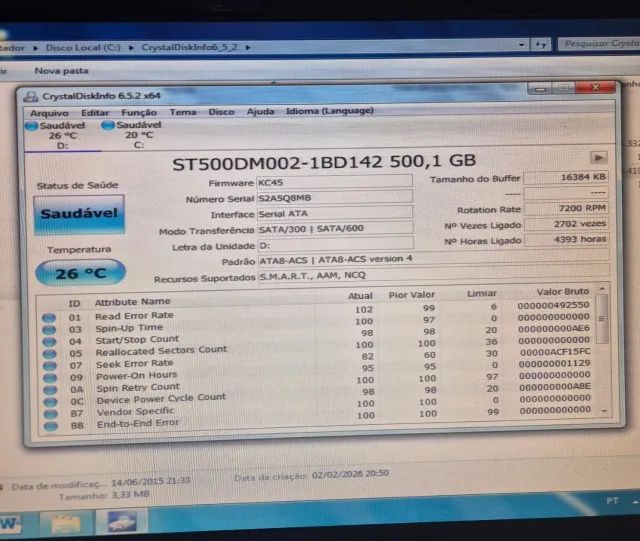The image size is (640, 541).
Task: Click the Interface field Serial ATA
Action: pos(334,213)
